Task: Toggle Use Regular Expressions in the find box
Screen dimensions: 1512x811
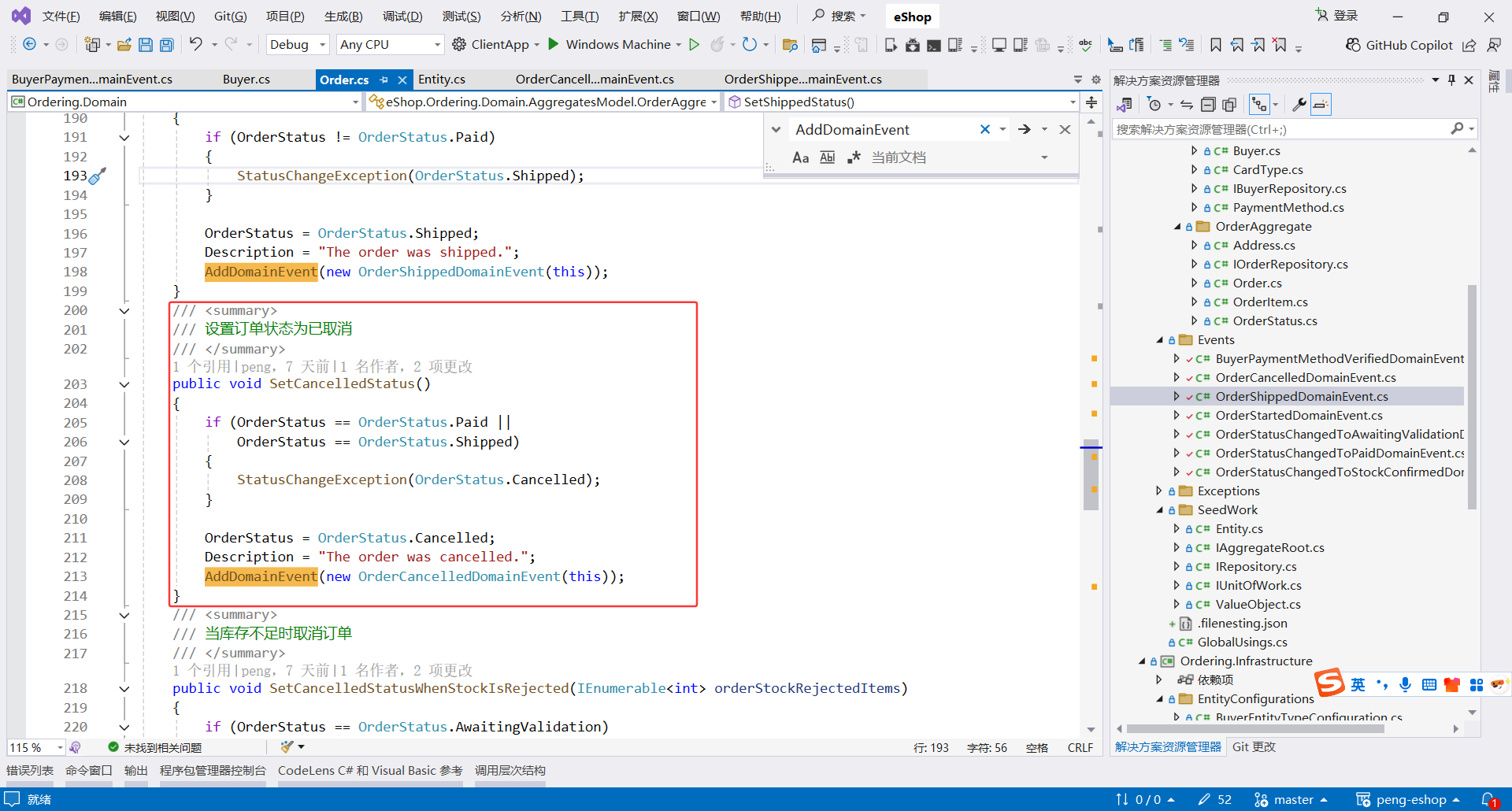Action: click(854, 157)
